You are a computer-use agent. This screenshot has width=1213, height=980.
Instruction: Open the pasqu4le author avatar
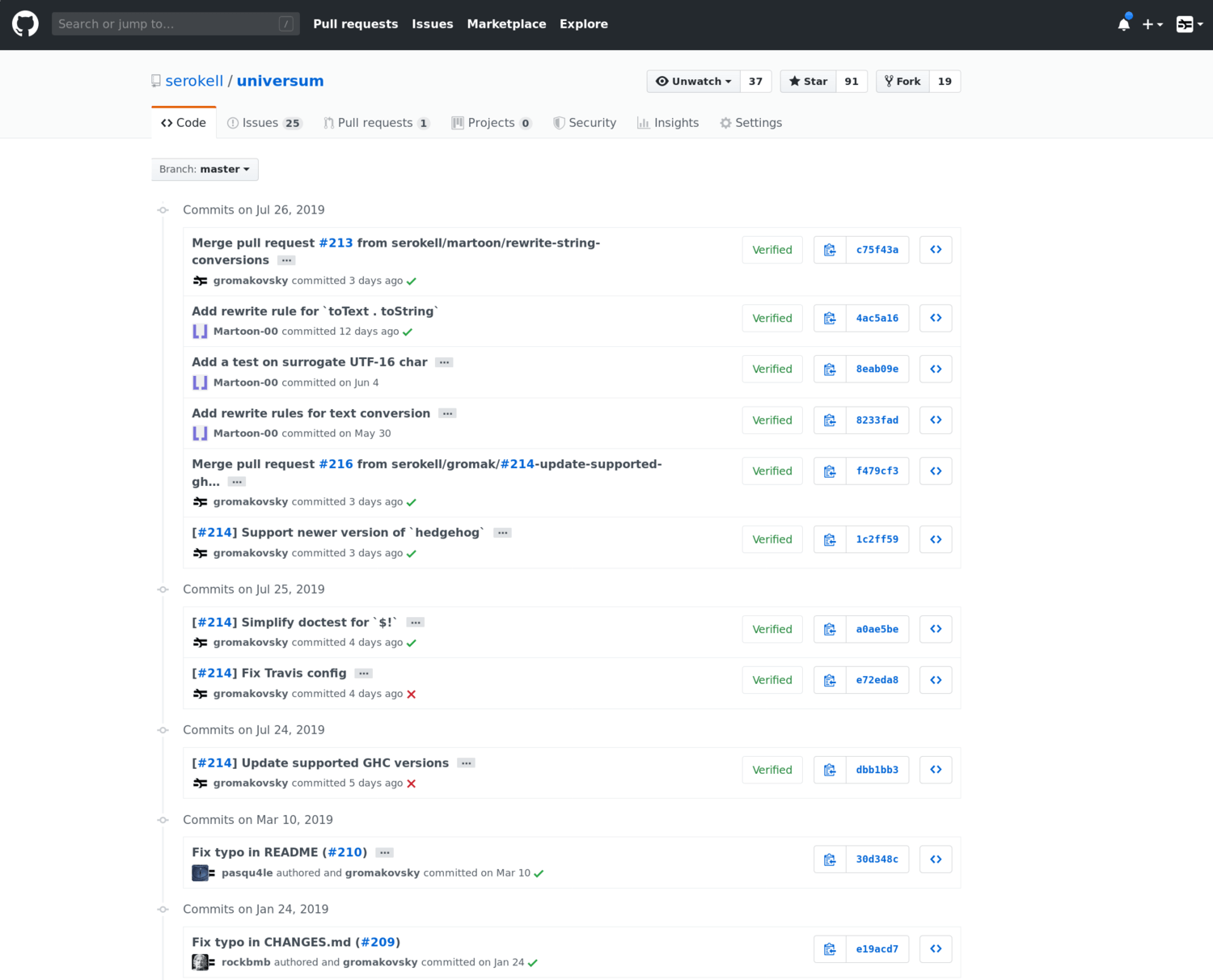[200, 873]
